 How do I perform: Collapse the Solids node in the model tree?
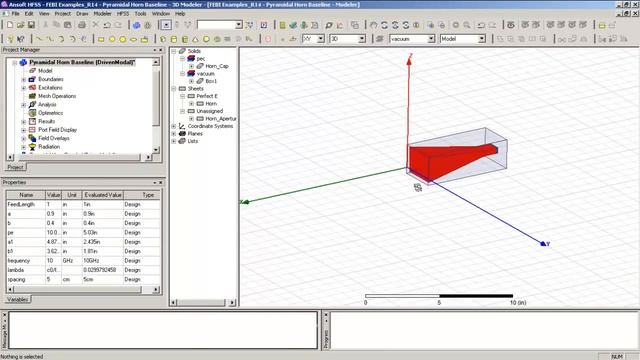(174, 51)
